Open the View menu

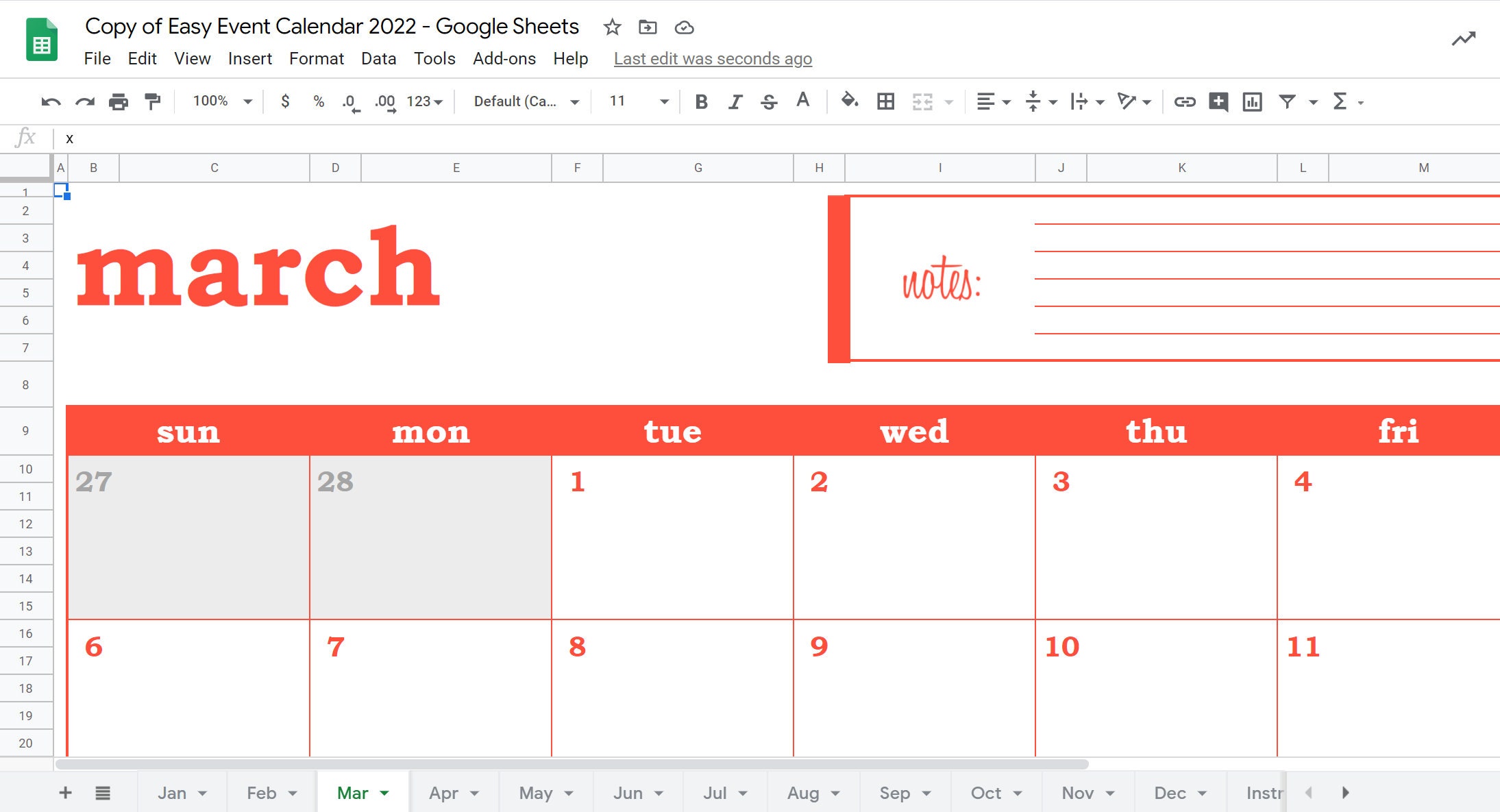192,59
